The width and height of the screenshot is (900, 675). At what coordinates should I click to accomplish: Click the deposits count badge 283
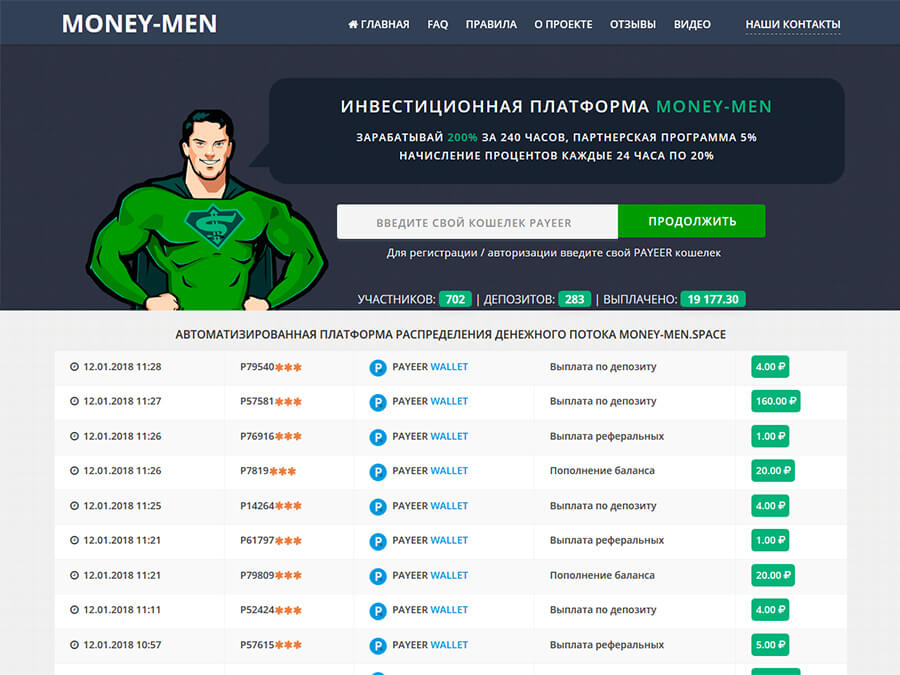(575, 299)
